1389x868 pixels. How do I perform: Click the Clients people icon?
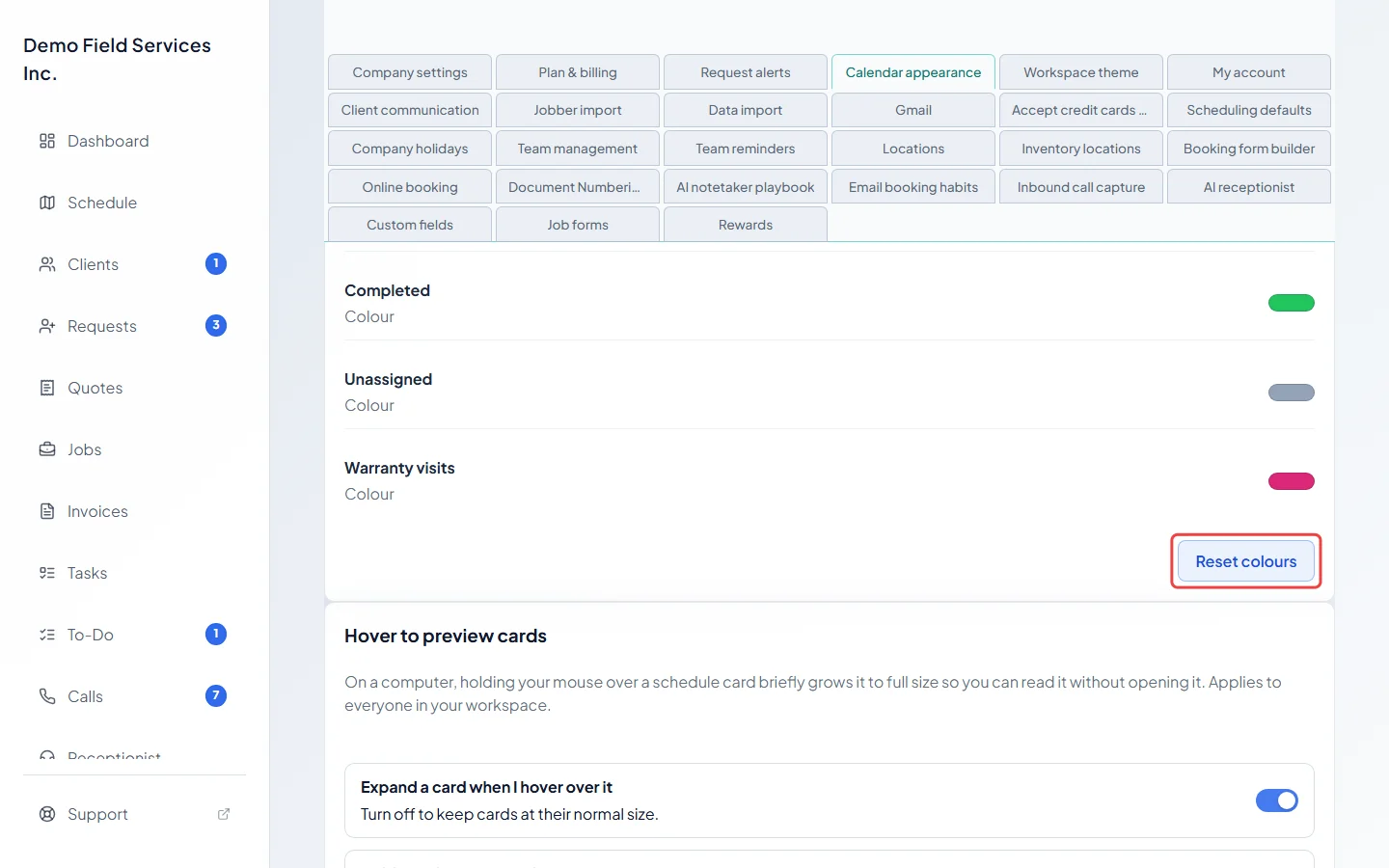47,264
